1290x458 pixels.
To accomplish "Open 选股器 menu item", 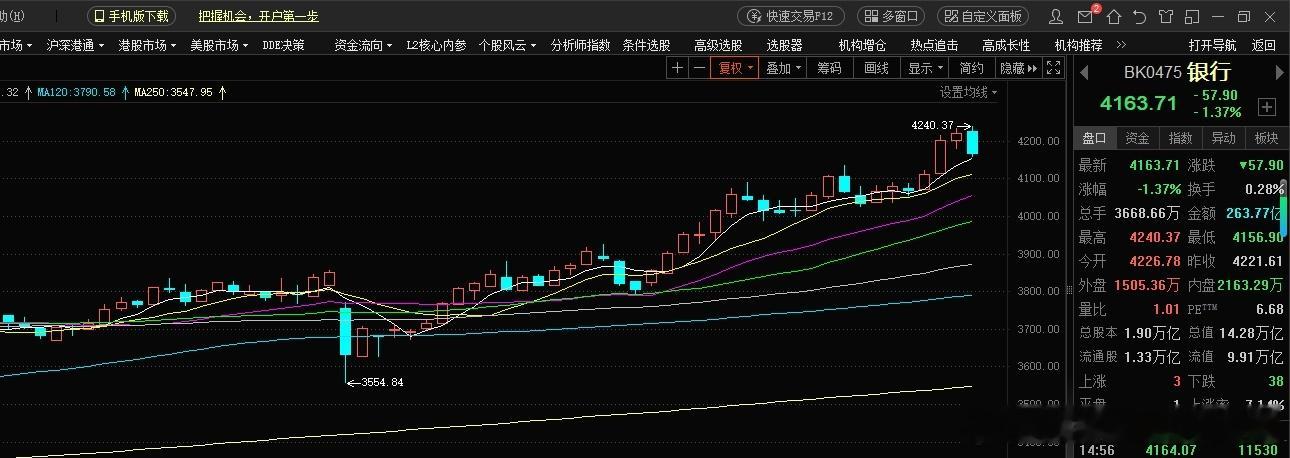I will point(784,45).
